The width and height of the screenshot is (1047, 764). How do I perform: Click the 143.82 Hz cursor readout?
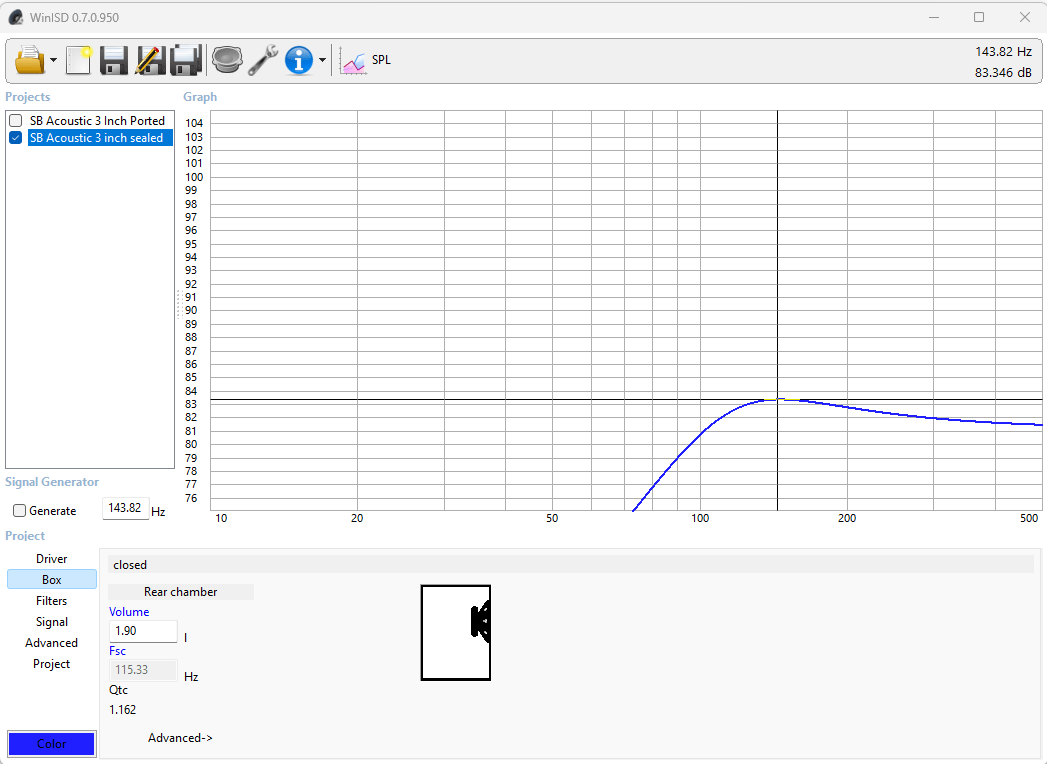coord(1003,52)
